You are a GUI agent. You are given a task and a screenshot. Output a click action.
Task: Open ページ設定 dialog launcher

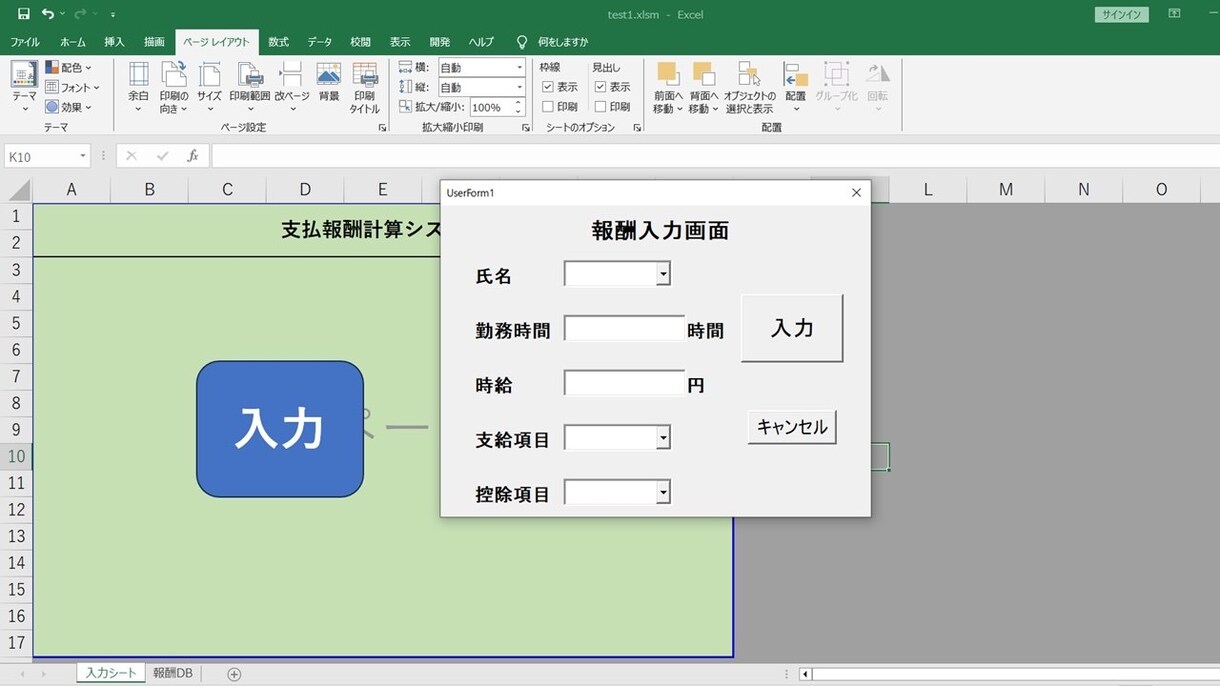[x=382, y=128]
